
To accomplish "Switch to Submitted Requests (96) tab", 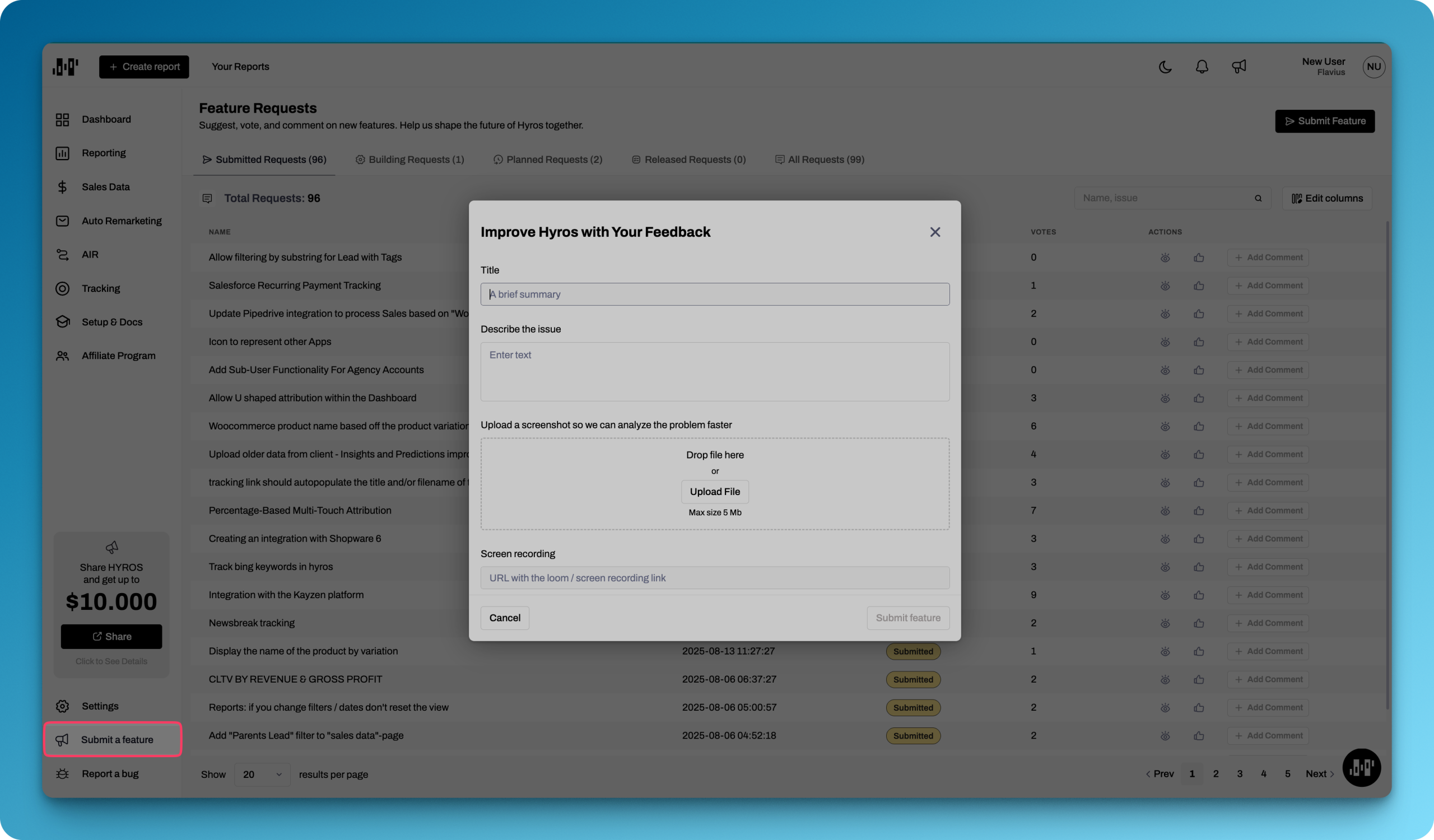I will click(264, 160).
